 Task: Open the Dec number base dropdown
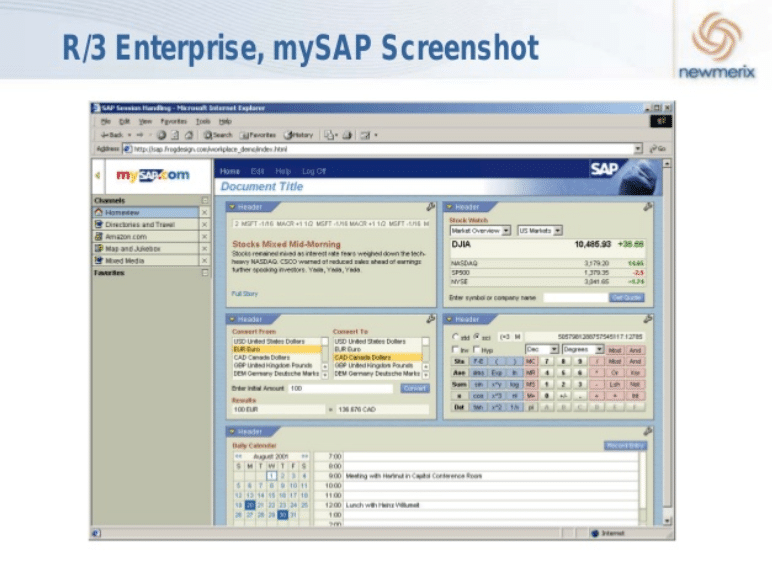pos(542,349)
